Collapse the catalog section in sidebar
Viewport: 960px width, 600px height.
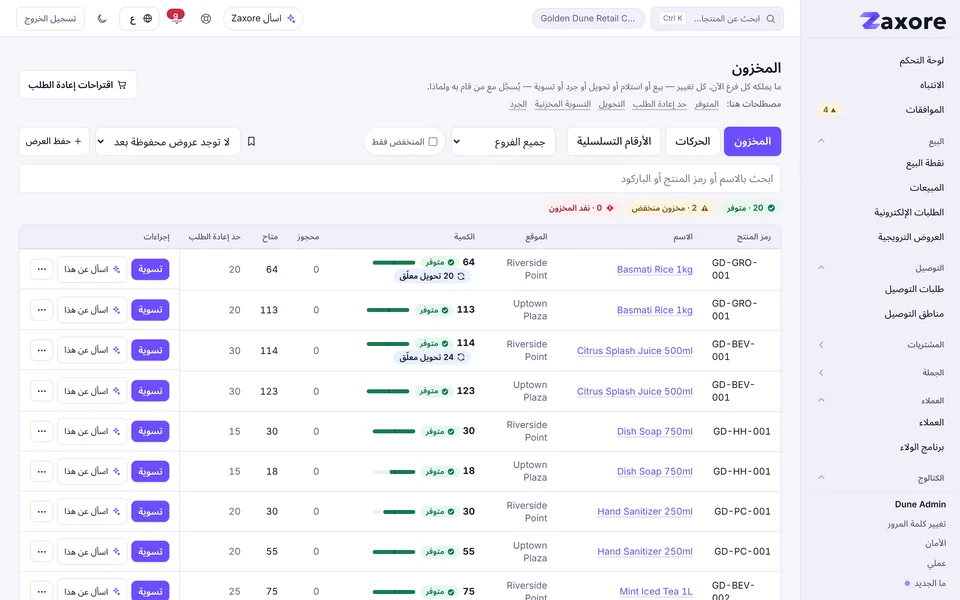click(821, 478)
